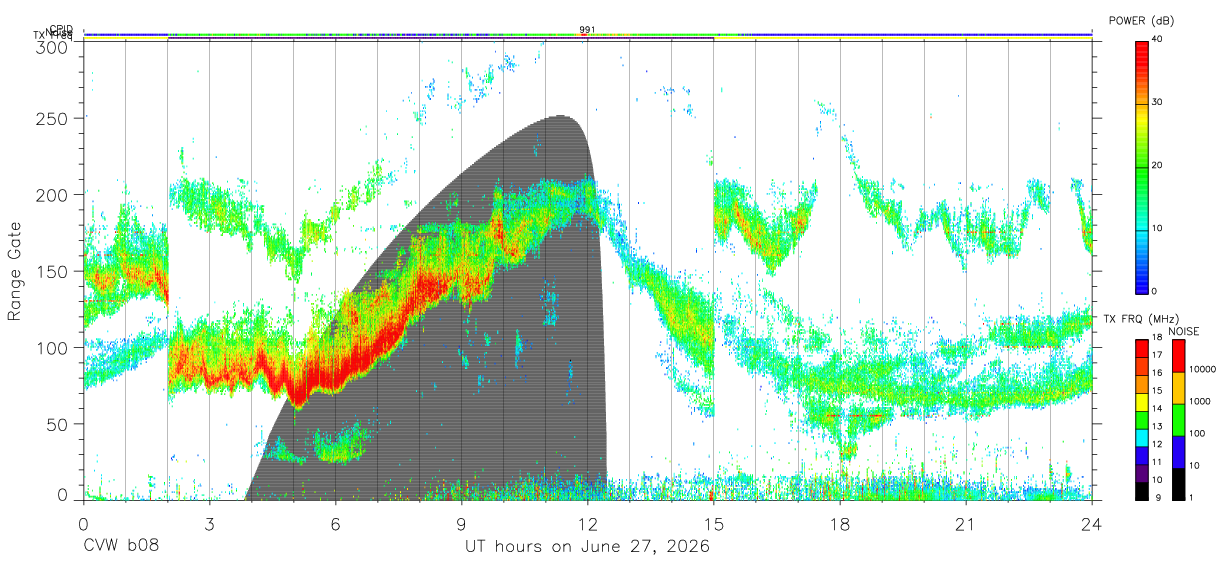This screenshot has height=567, width=1228.
Task: Click the 14 label on the TX FRQ scale
Action: click(1158, 409)
